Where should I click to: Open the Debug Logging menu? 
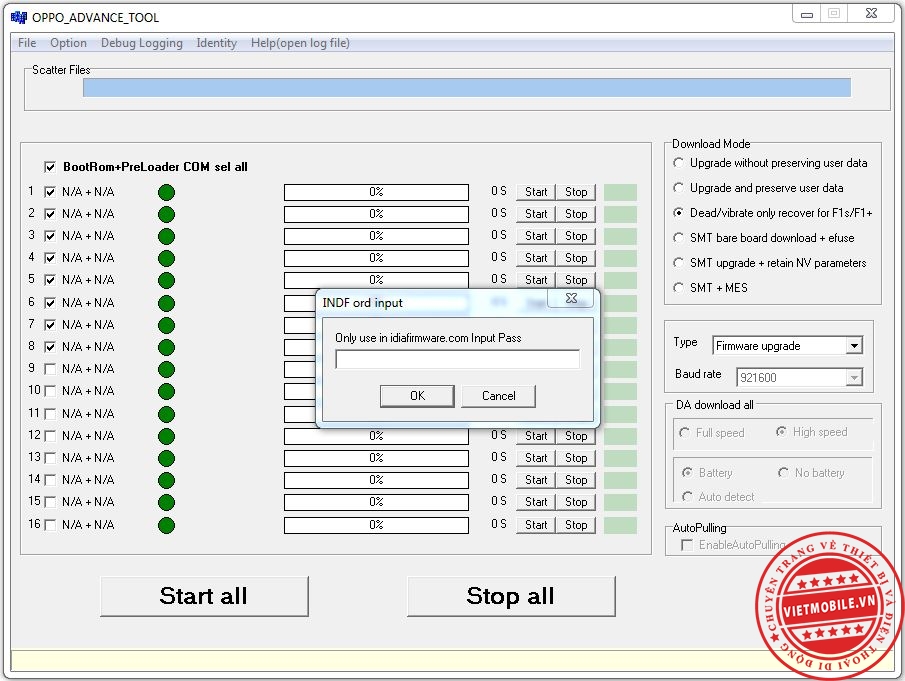tap(141, 43)
